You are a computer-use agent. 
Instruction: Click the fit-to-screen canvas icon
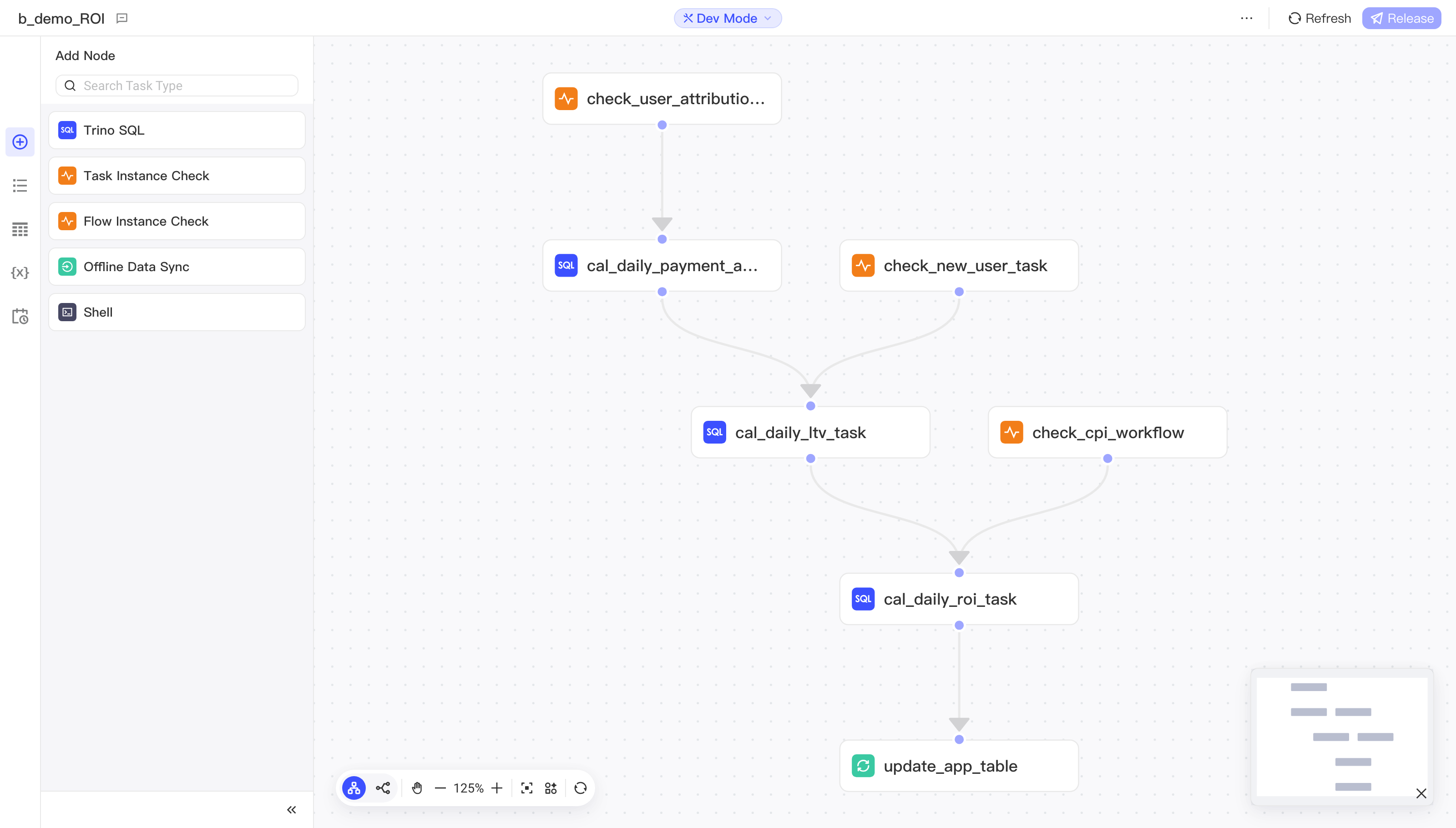[x=527, y=788]
